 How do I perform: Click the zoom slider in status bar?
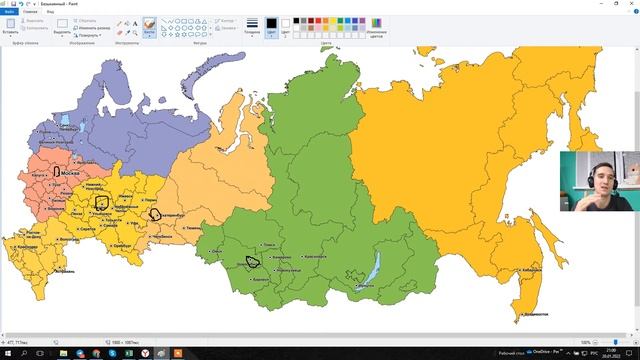(x=616, y=342)
